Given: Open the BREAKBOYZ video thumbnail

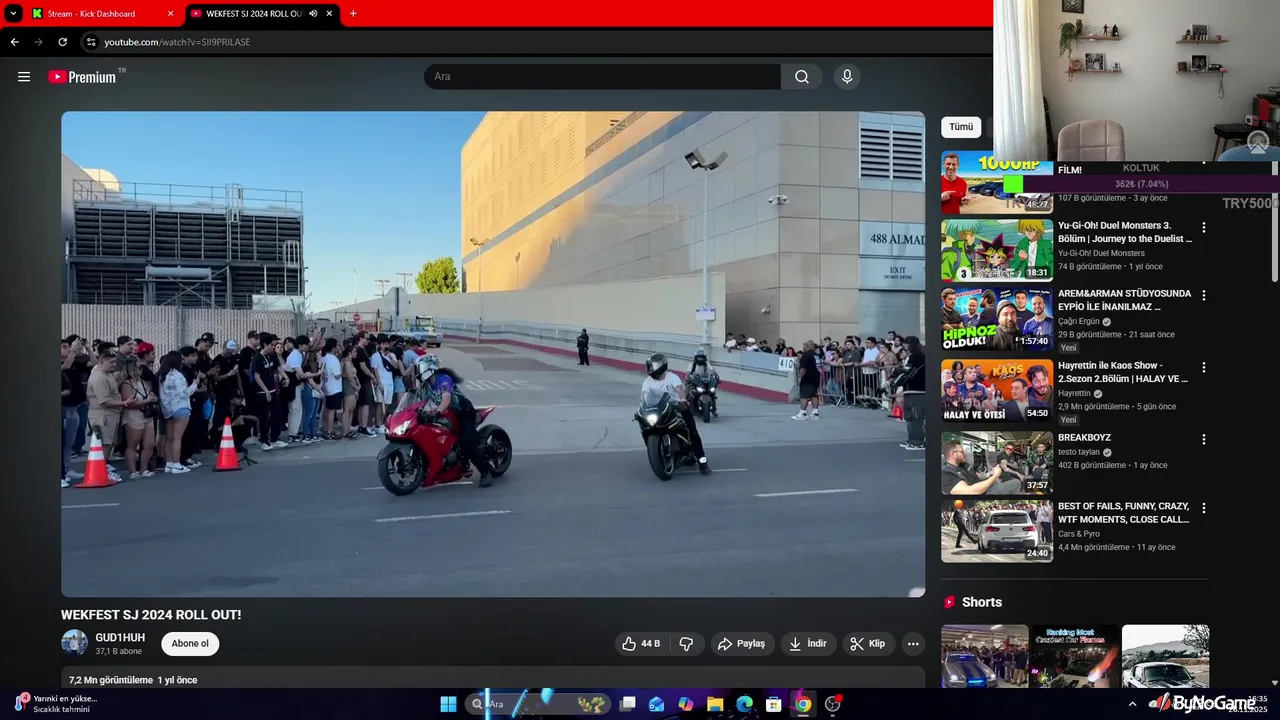Looking at the screenshot, I should pyautogui.click(x=997, y=462).
